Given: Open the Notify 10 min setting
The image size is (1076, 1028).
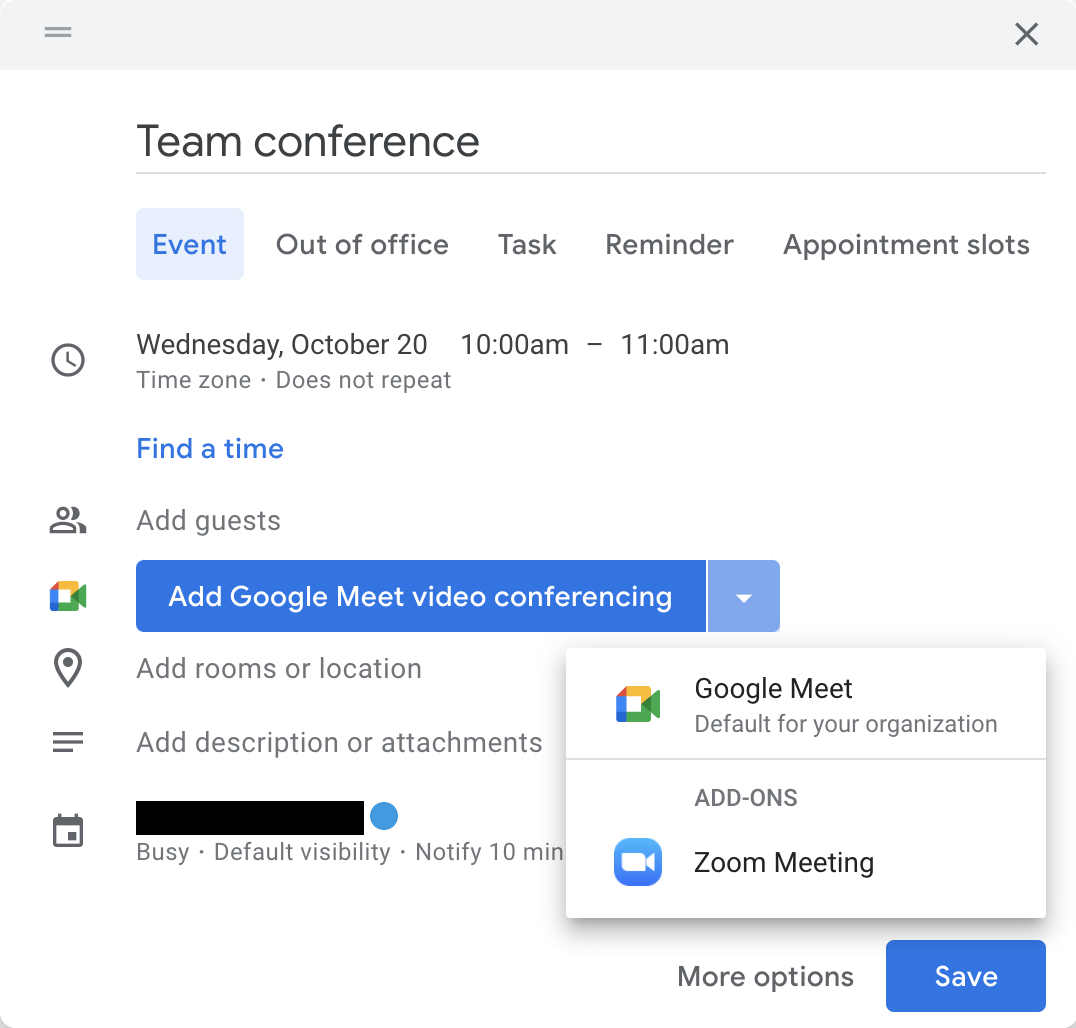Looking at the screenshot, I should (489, 852).
